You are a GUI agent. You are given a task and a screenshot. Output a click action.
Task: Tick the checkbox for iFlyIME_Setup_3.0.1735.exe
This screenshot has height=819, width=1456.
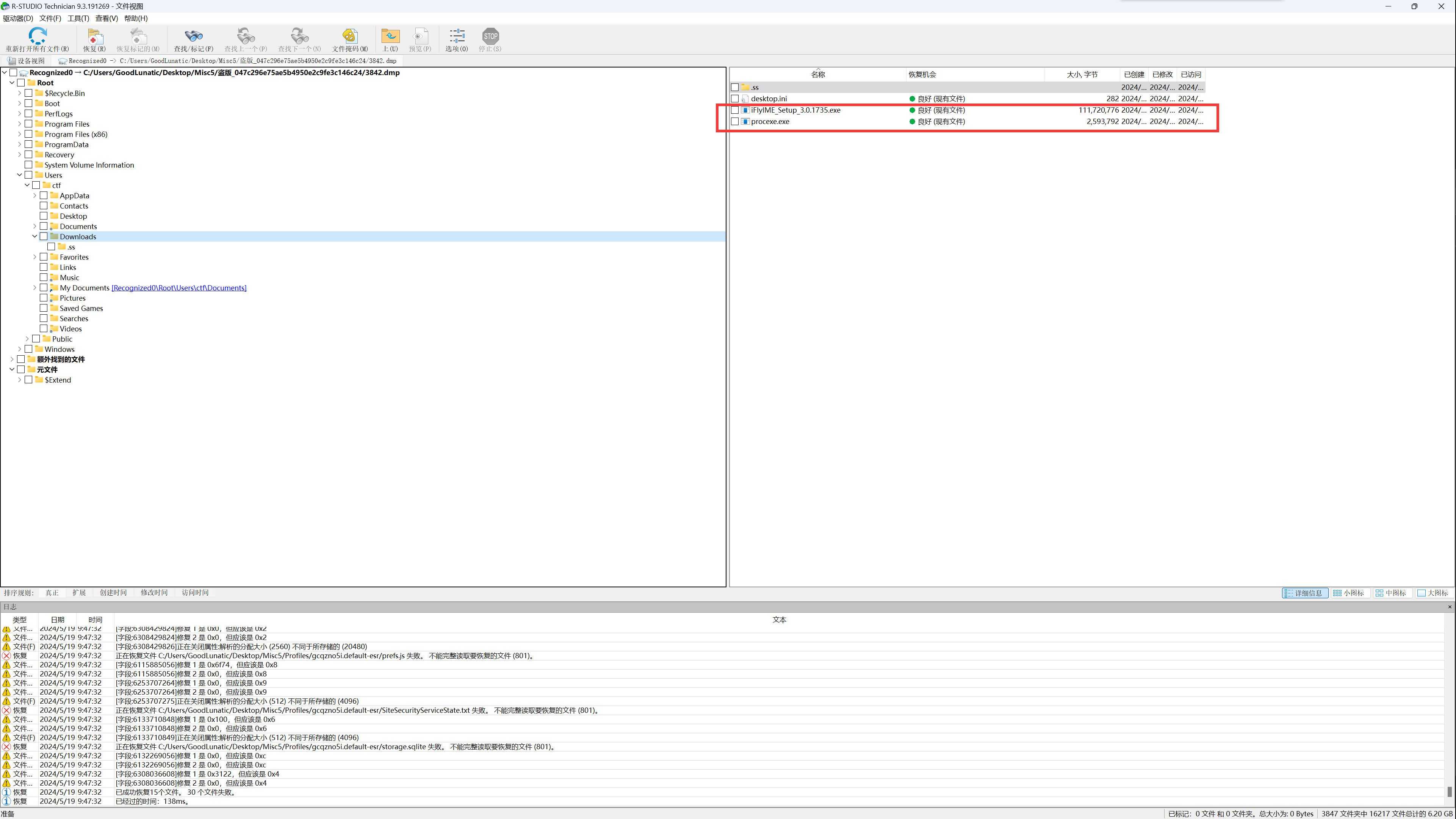click(x=735, y=110)
